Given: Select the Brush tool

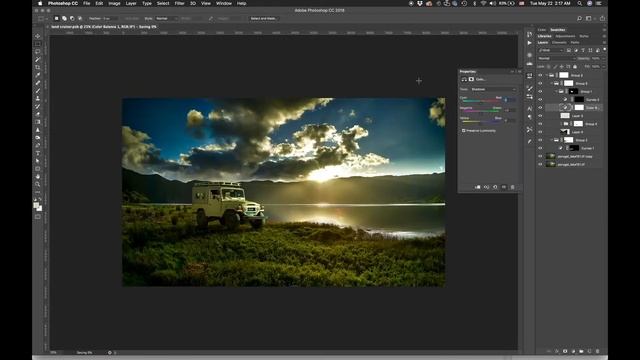Looking at the screenshot, I should click(x=38, y=91).
